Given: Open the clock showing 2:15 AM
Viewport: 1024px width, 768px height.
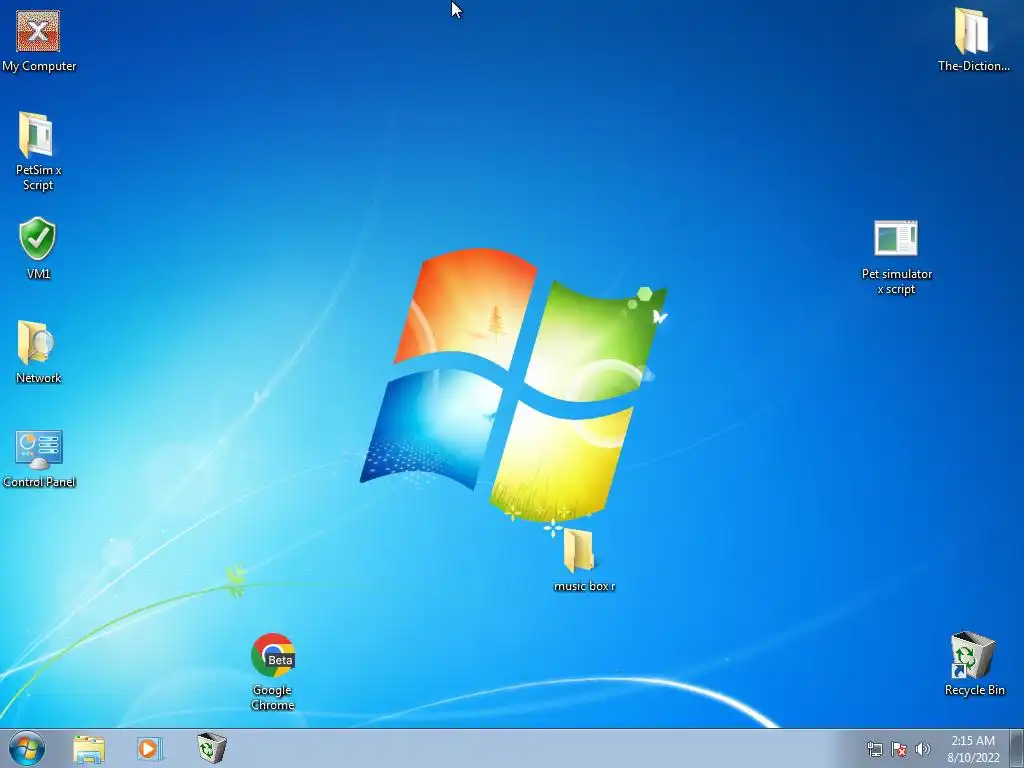Looking at the screenshot, I should [x=973, y=749].
